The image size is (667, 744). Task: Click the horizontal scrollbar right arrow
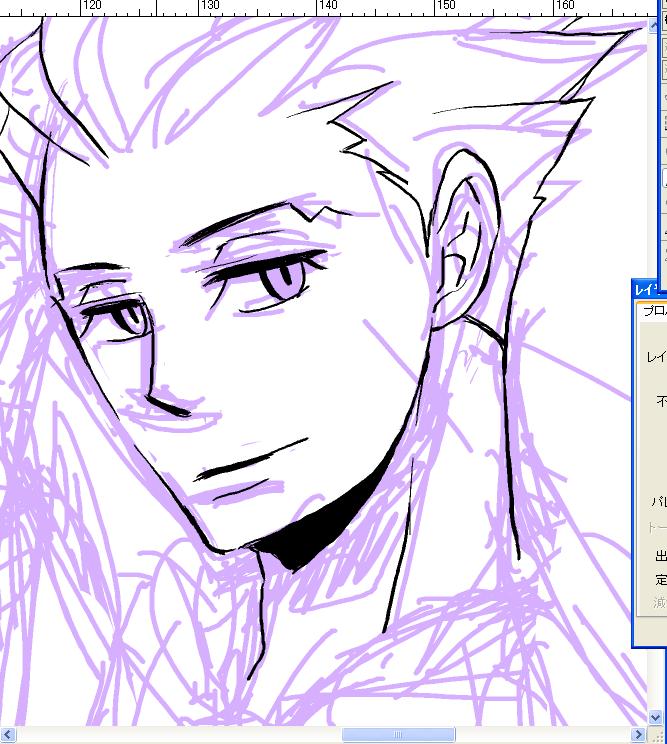click(636, 735)
